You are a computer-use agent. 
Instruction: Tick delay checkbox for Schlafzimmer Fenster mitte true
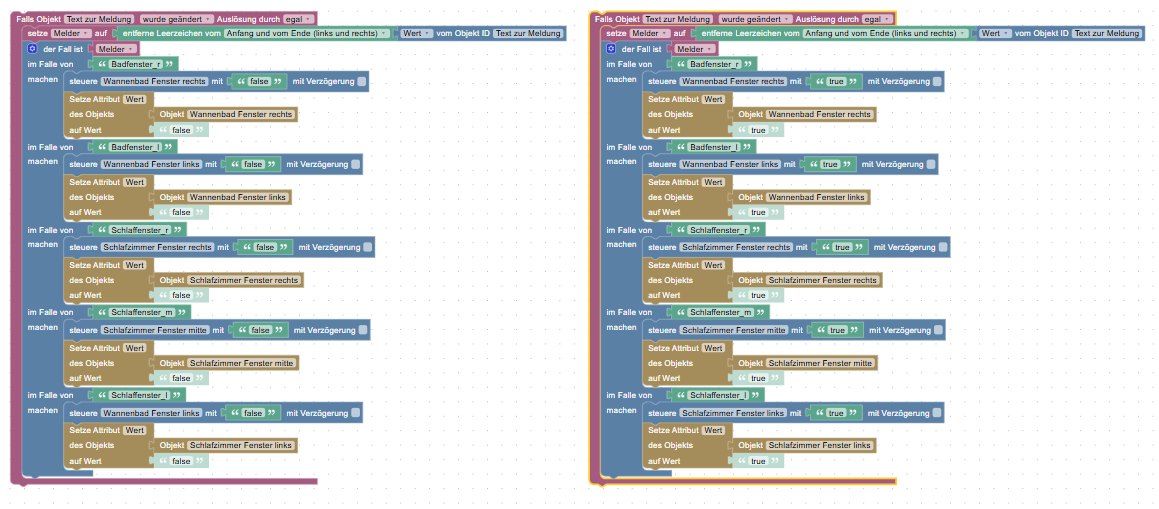tap(938, 329)
